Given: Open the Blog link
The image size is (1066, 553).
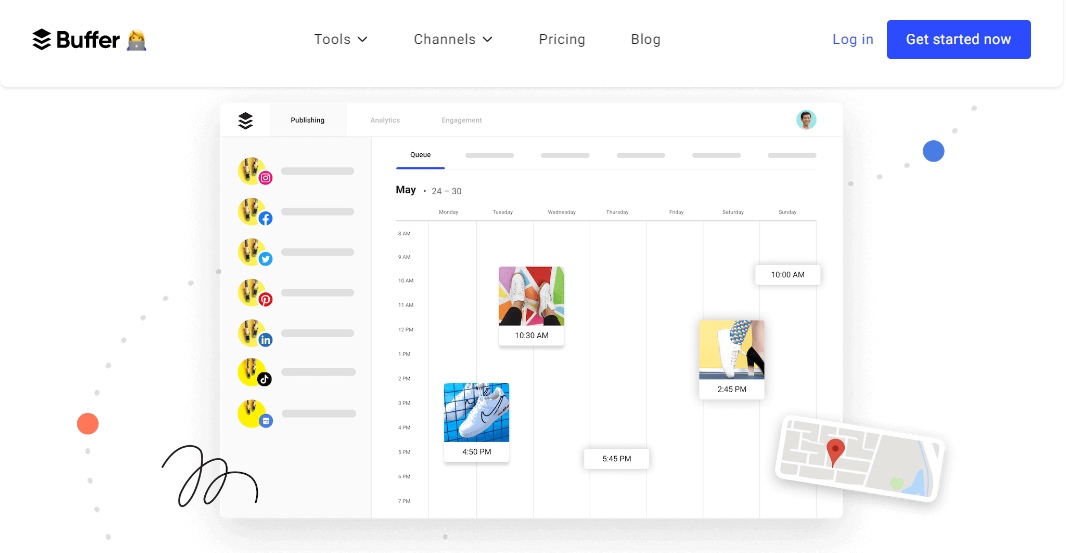Looking at the screenshot, I should (645, 39).
